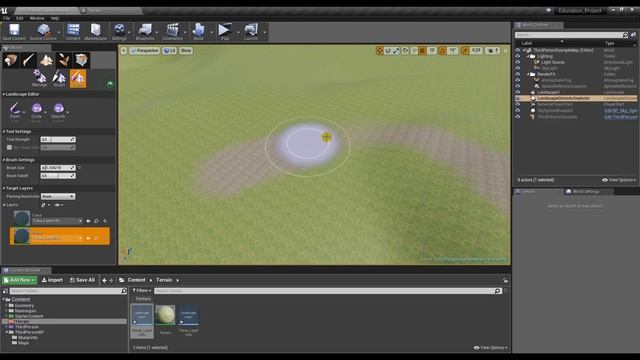Open the Edit ThirdPerson blueprint link
The image size is (640, 360).
click(x=620, y=117)
